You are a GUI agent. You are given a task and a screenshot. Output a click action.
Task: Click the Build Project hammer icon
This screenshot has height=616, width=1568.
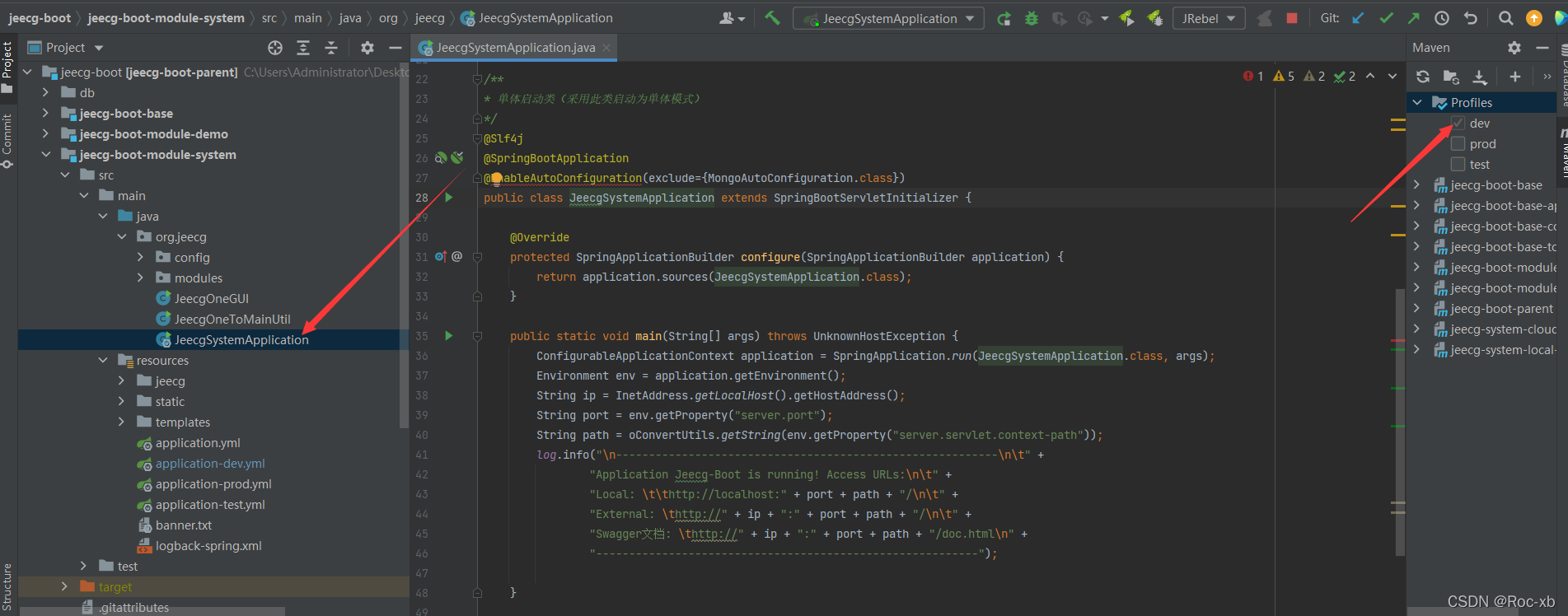772,18
